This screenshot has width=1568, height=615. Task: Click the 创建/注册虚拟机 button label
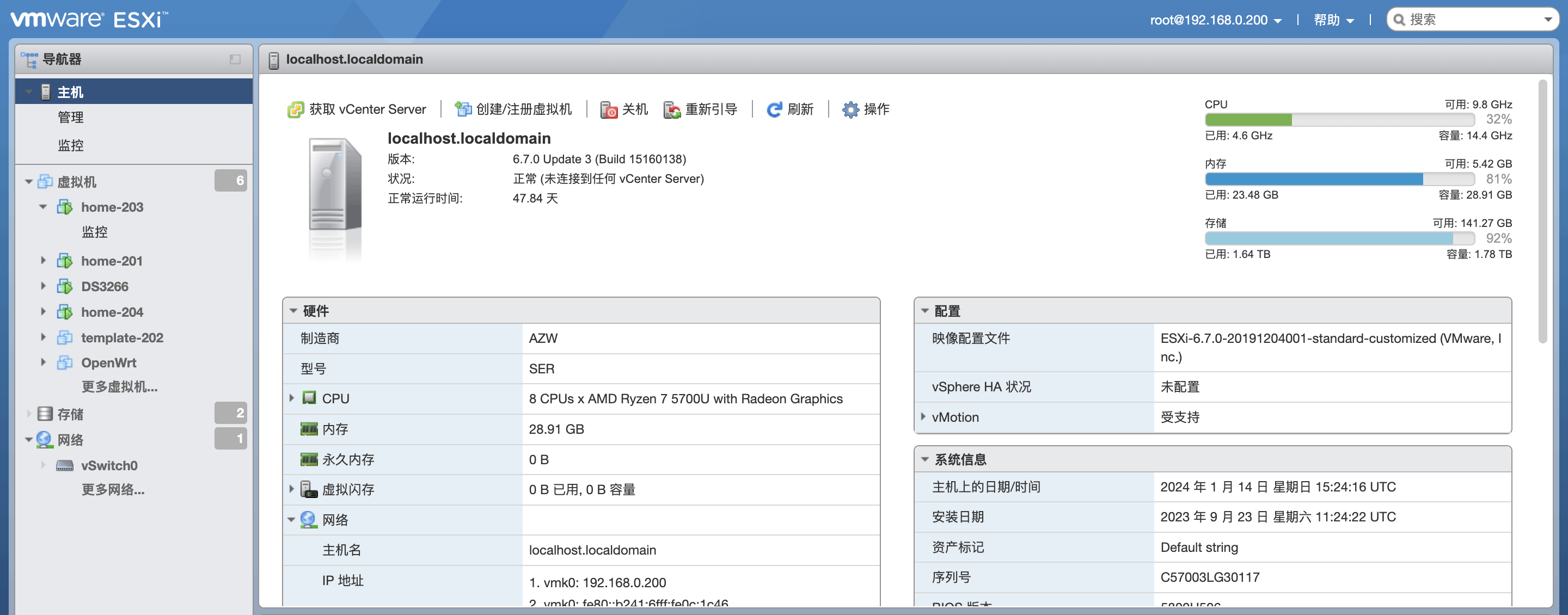click(x=524, y=109)
